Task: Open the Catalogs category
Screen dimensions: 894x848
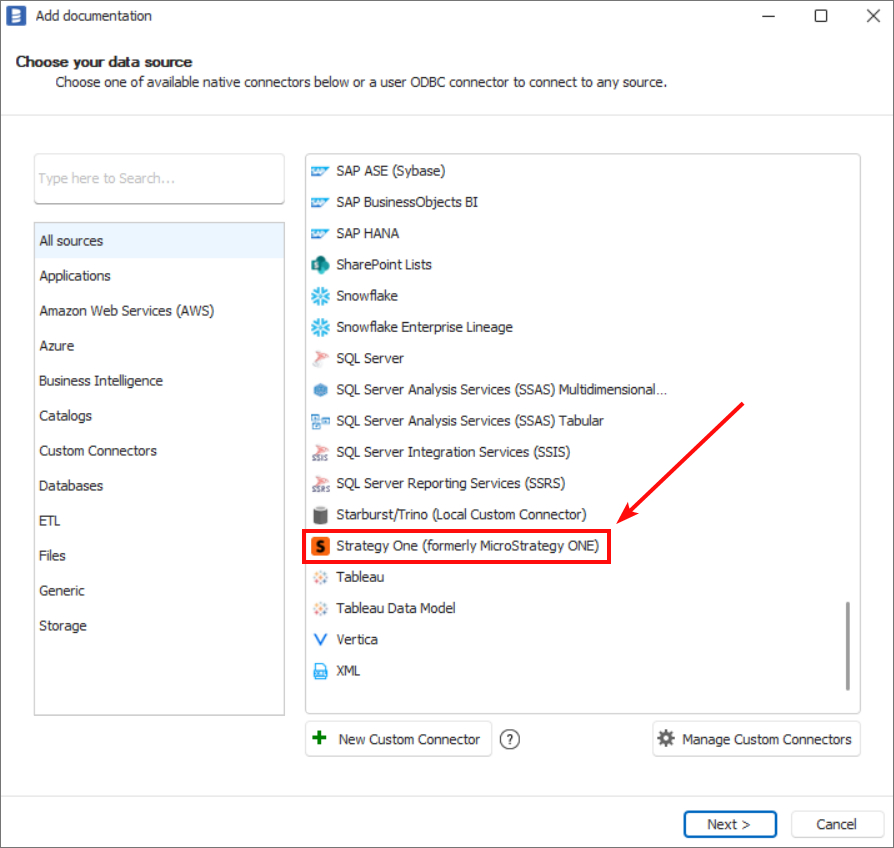Action: (159, 416)
